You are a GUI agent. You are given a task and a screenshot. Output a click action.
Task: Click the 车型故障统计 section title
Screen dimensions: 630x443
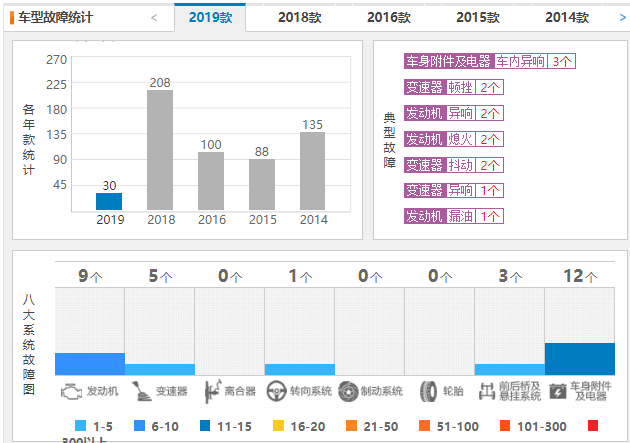55,17
